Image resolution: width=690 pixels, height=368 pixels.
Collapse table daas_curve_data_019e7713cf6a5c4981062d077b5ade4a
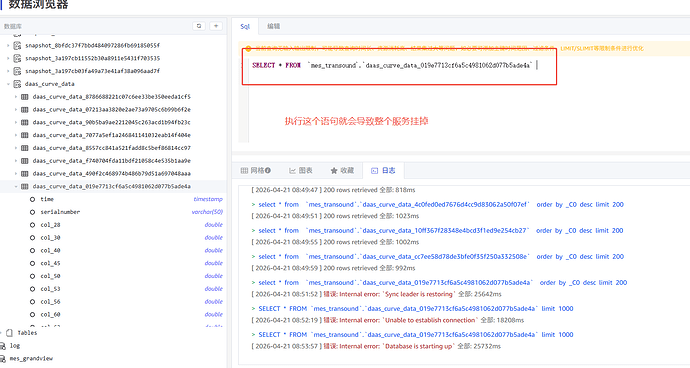pyautogui.click(x=16, y=187)
